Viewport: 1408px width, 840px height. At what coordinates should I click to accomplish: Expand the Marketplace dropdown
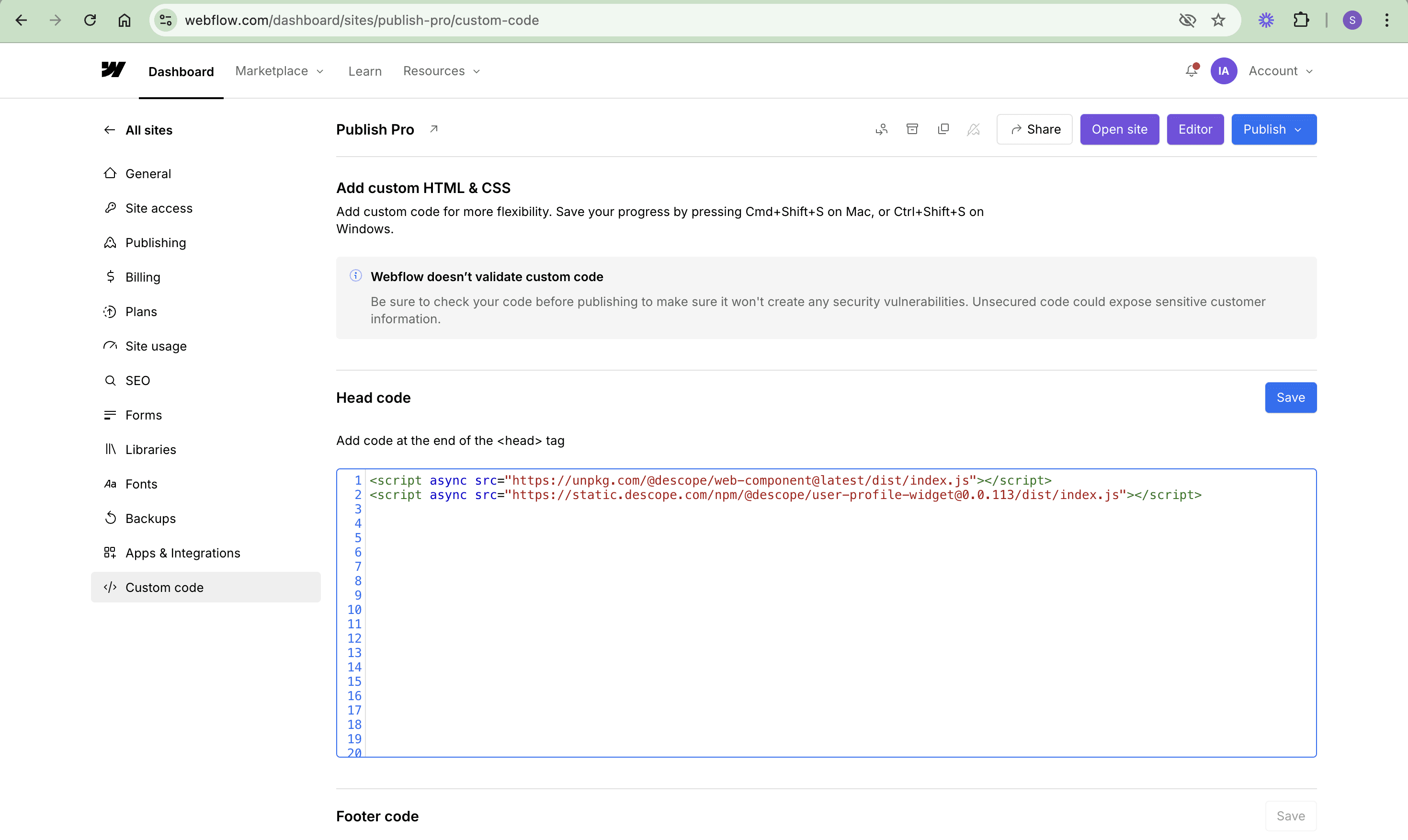click(x=280, y=71)
